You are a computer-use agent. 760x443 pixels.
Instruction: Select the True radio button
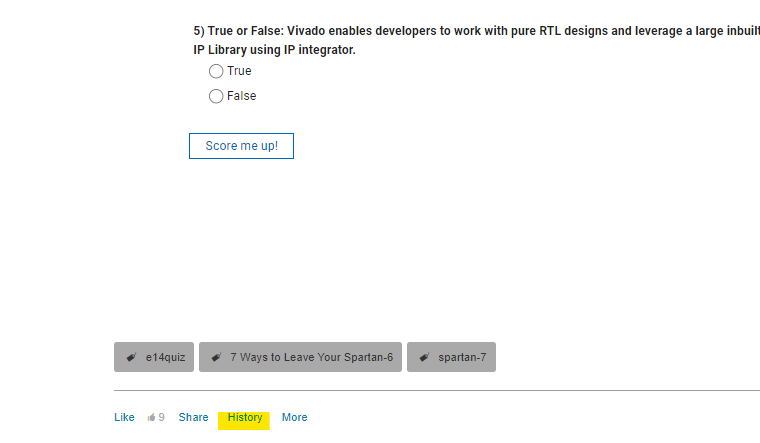tap(216, 71)
